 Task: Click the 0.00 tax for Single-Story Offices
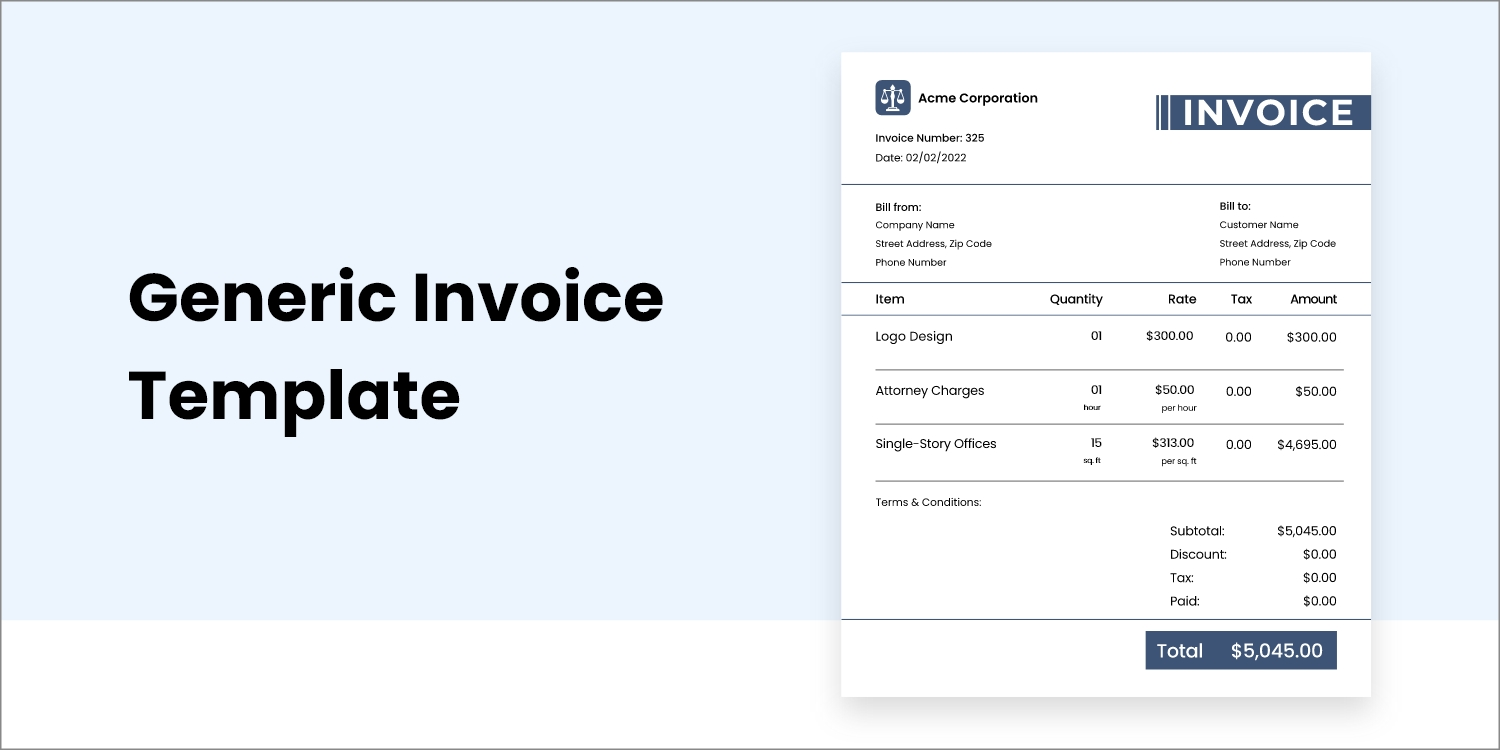1239,444
